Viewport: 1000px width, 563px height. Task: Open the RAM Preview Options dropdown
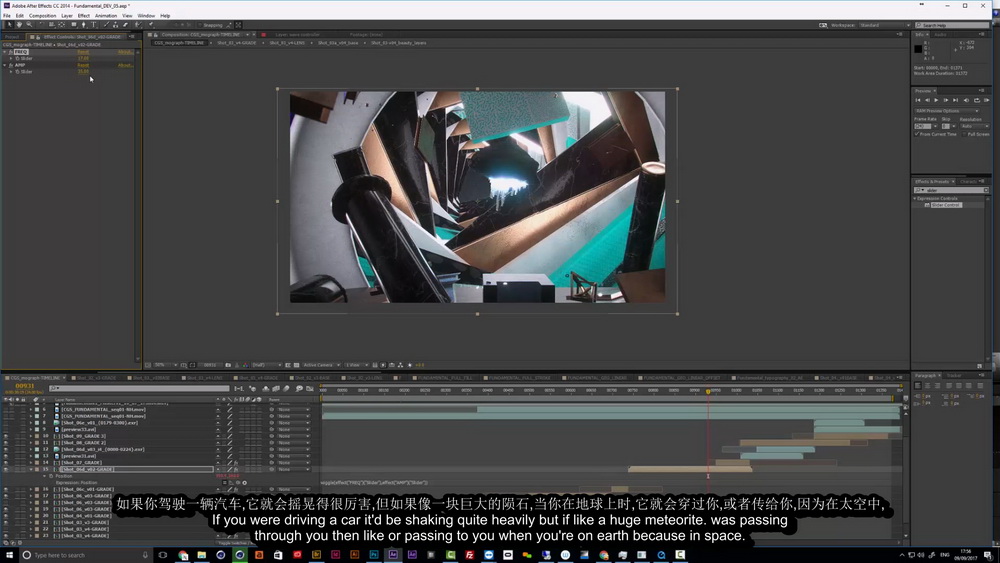(x=946, y=111)
